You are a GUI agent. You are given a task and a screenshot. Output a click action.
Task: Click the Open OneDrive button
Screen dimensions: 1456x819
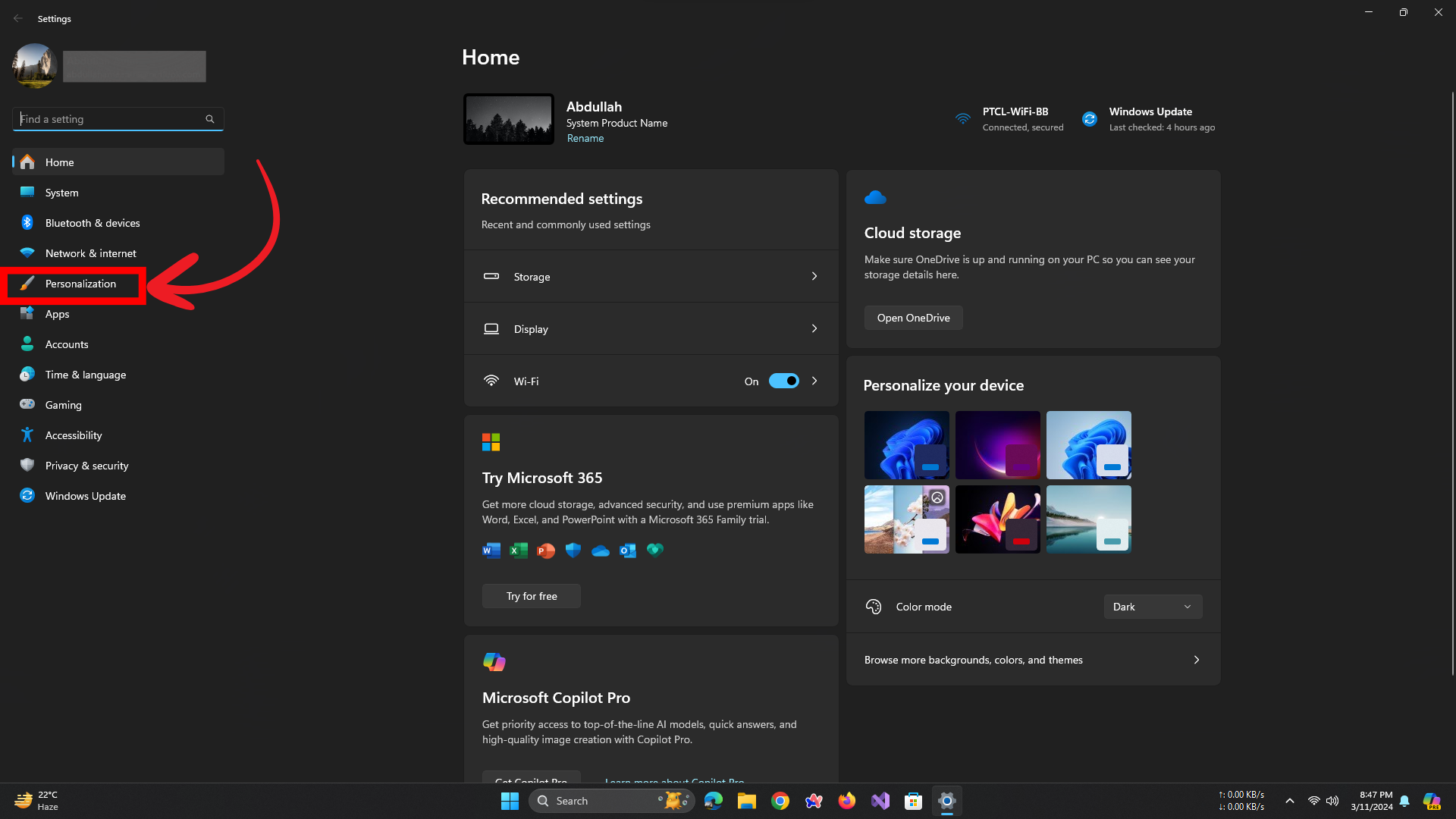click(913, 318)
